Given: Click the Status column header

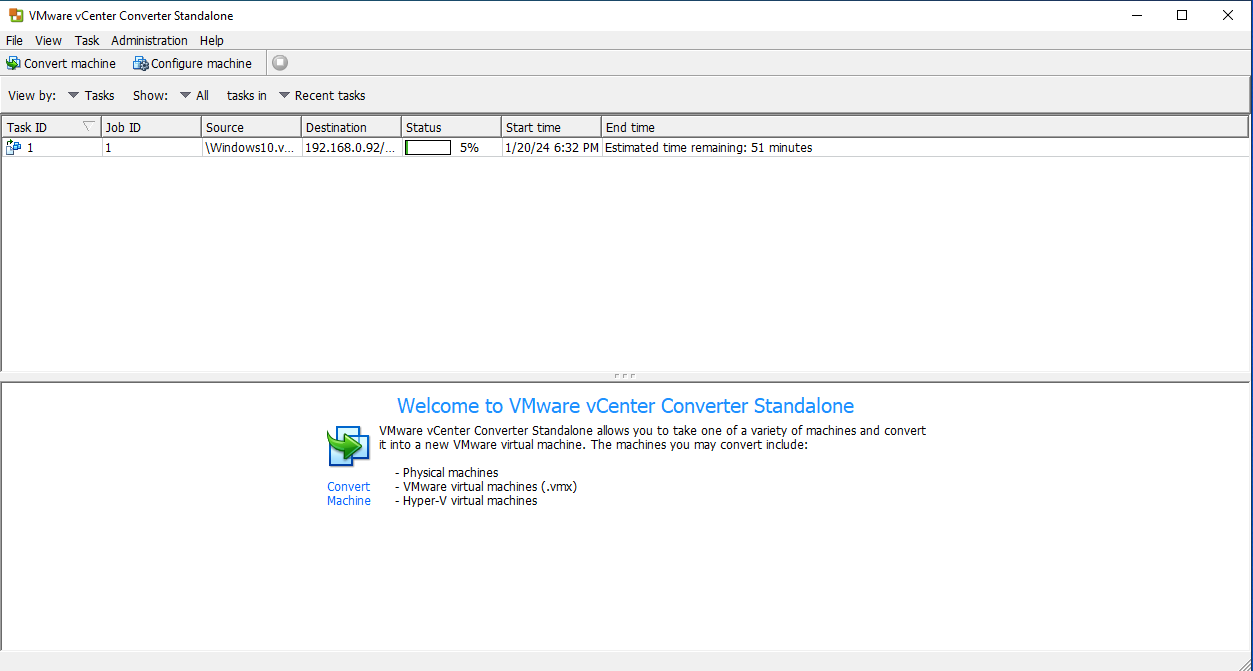Looking at the screenshot, I should [452, 127].
